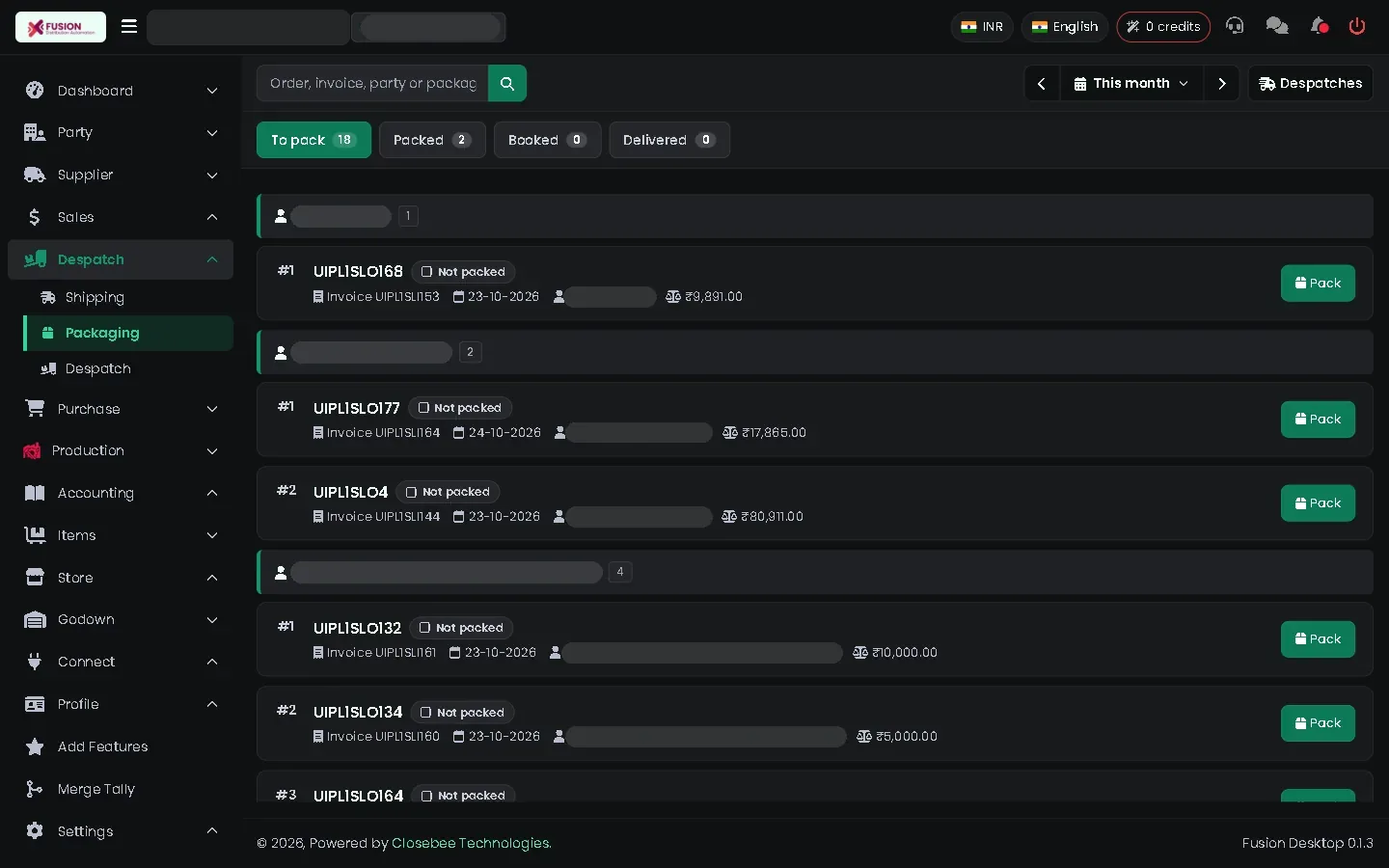The height and width of the screenshot is (868, 1389).
Task: Expand the Items menu chevron
Action: pos(212,535)
